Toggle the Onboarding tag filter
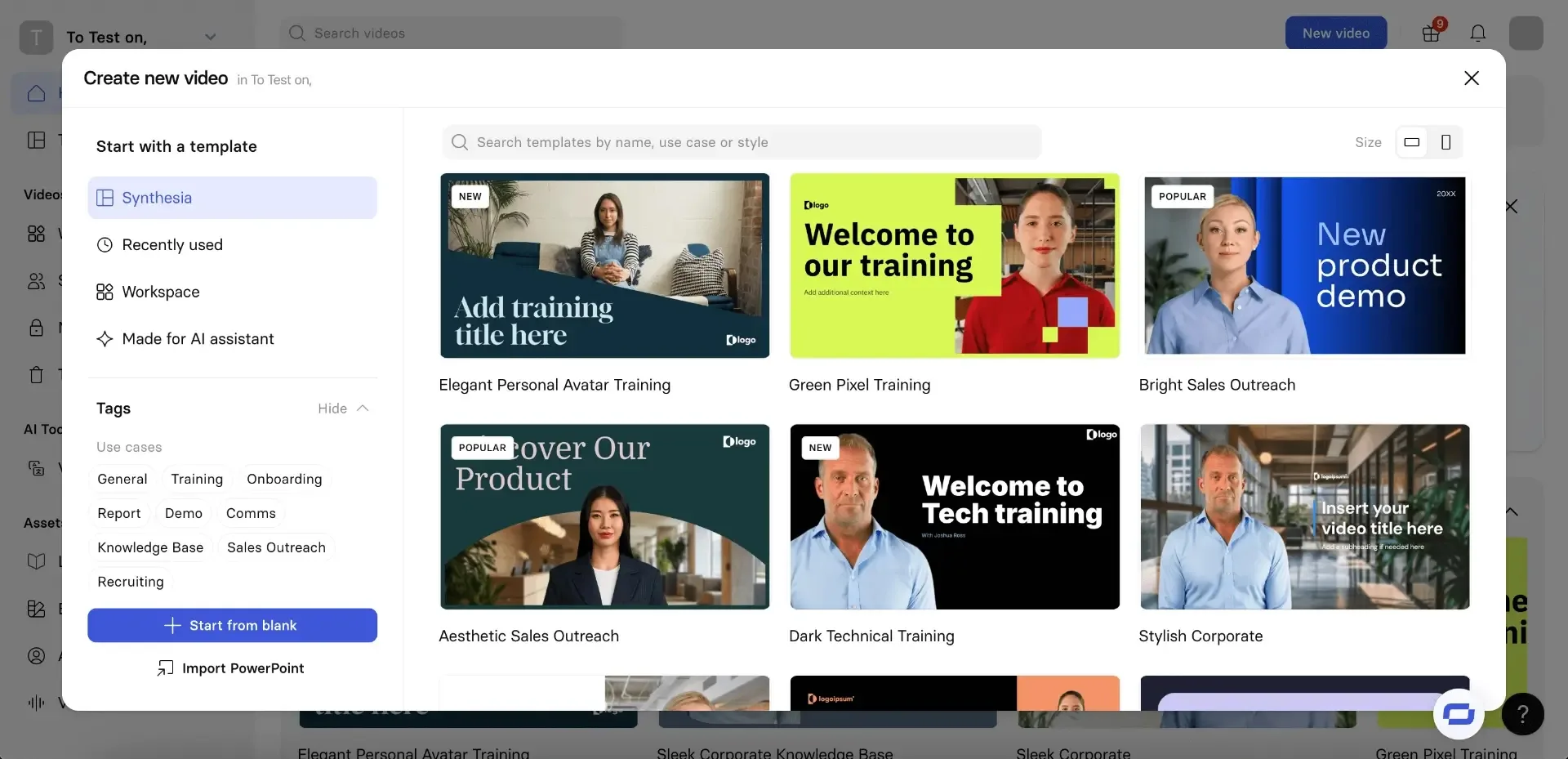The image size is (1568, 759). coord(284,479)
